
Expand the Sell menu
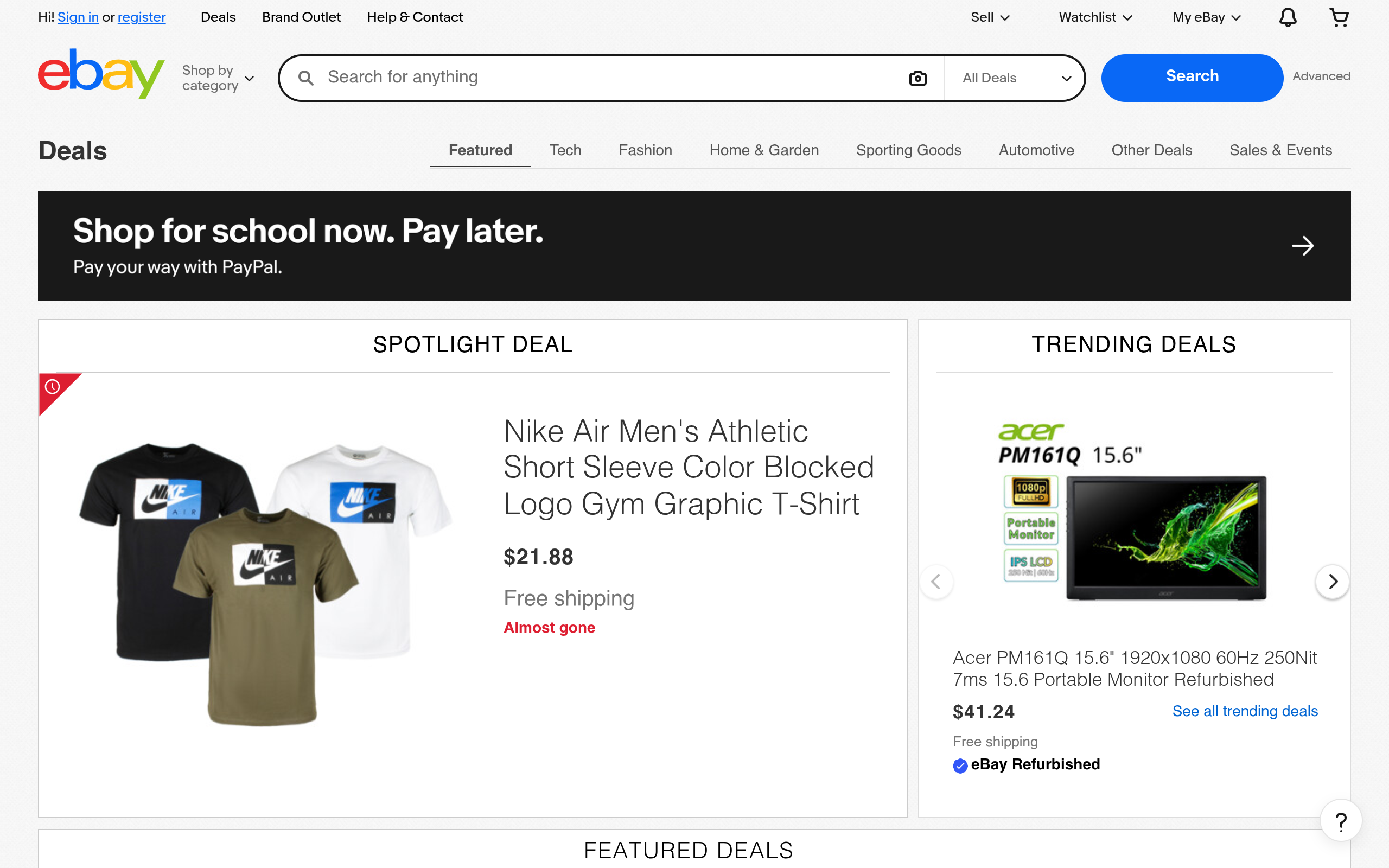click(990, 17)
